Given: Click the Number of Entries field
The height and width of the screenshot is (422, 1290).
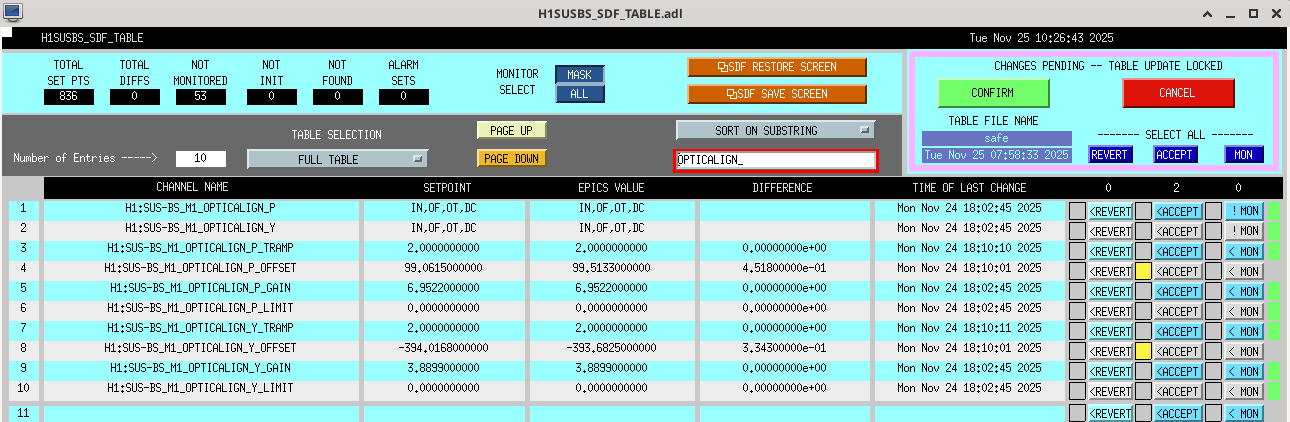Looking at the screenshot, I should click(200, 159).
